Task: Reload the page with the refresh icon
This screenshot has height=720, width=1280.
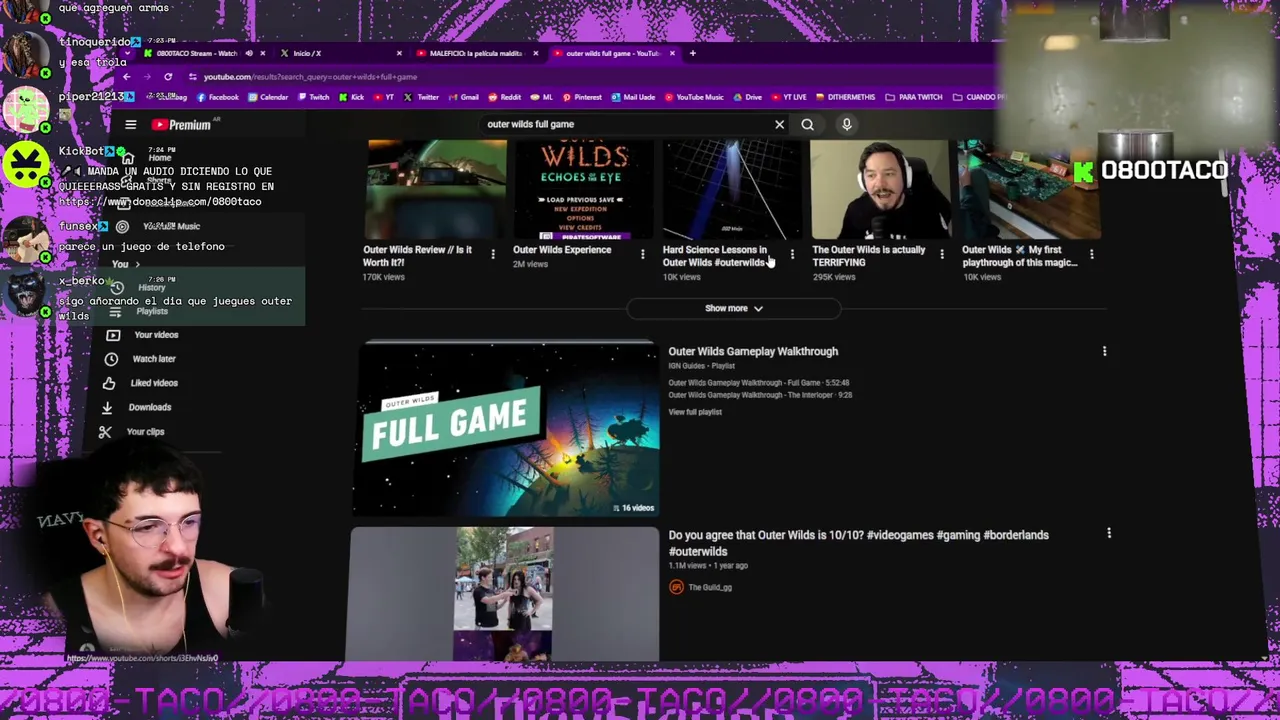Action: (168, 77)
